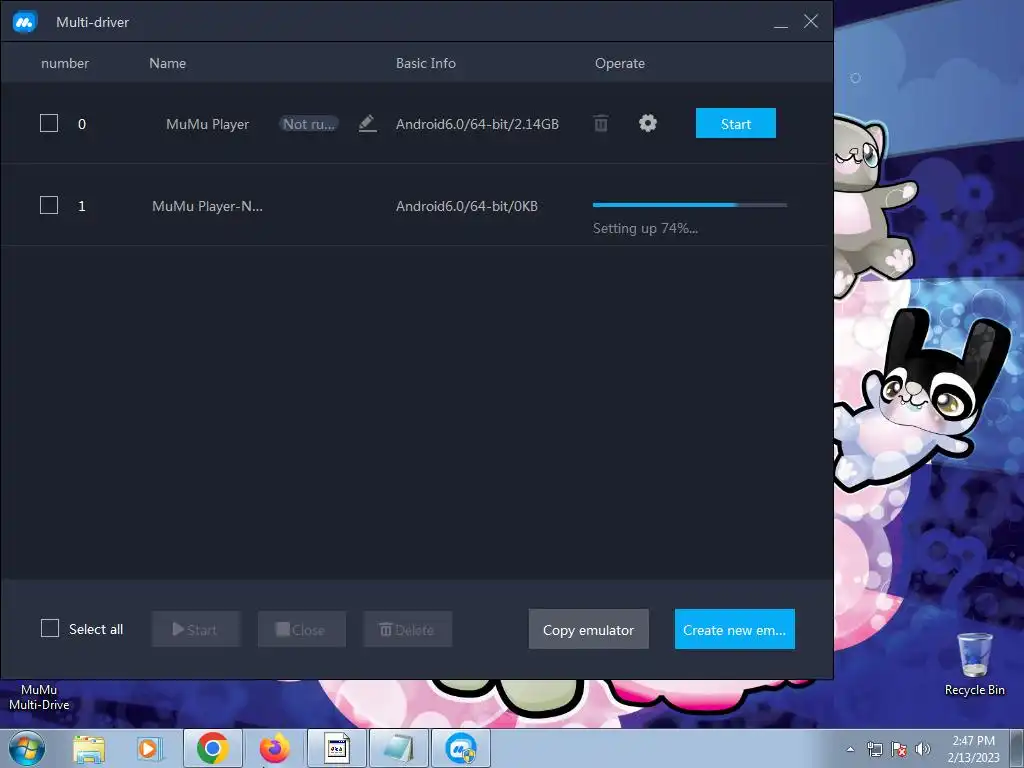This screenshot has height=768, width=1024.
Task: Click the 'Operate' column header
Action: point(620,63)
